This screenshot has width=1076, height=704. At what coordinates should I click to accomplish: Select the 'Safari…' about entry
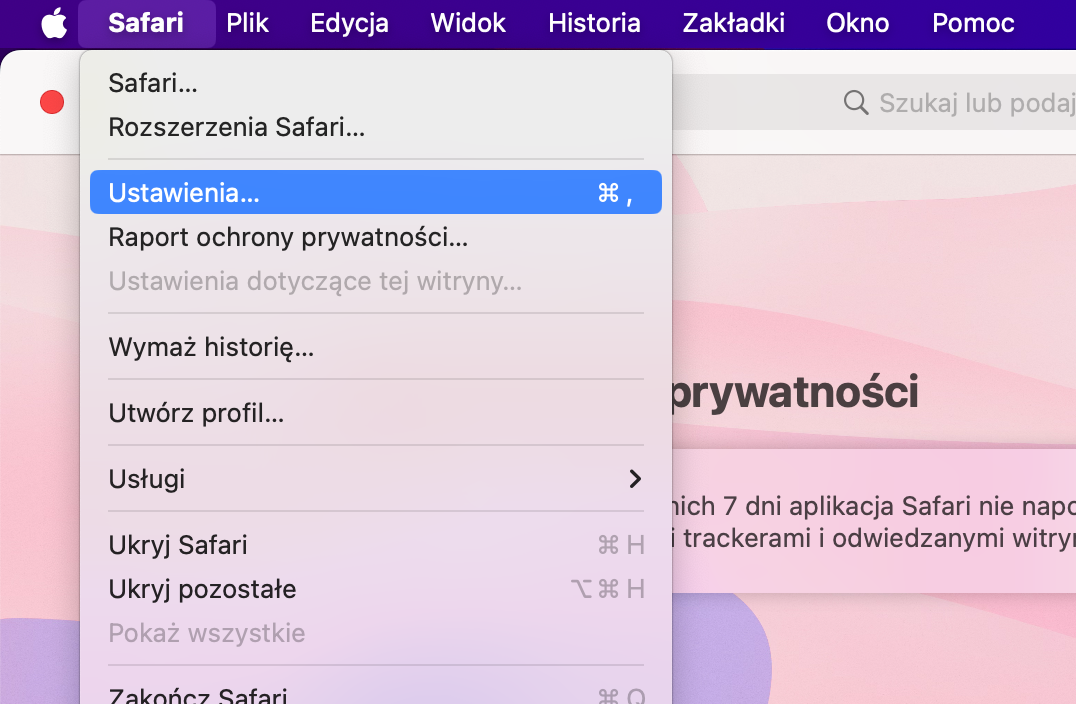pyautogui.click(x=376, y=83)
